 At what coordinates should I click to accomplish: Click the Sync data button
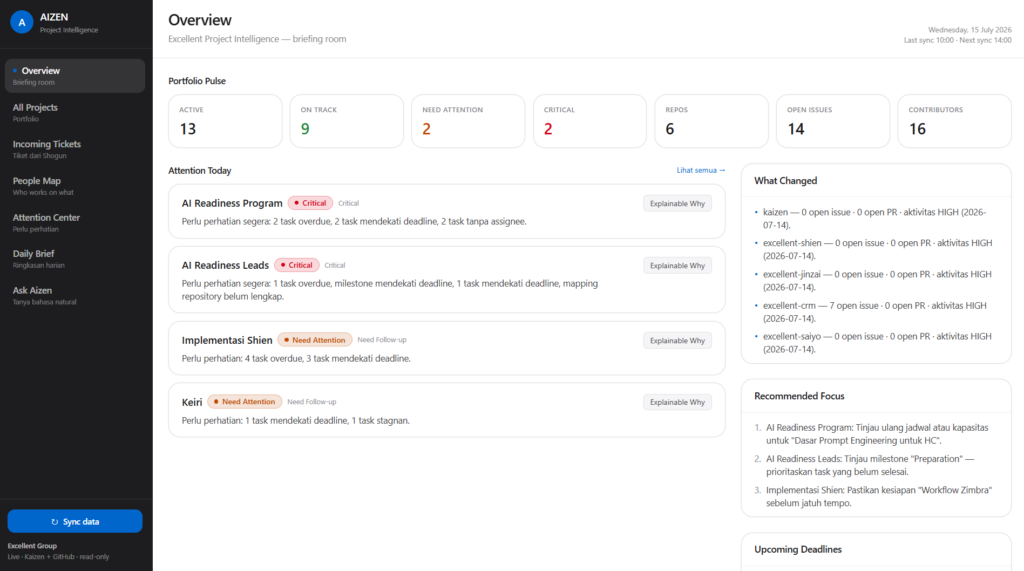75,521
